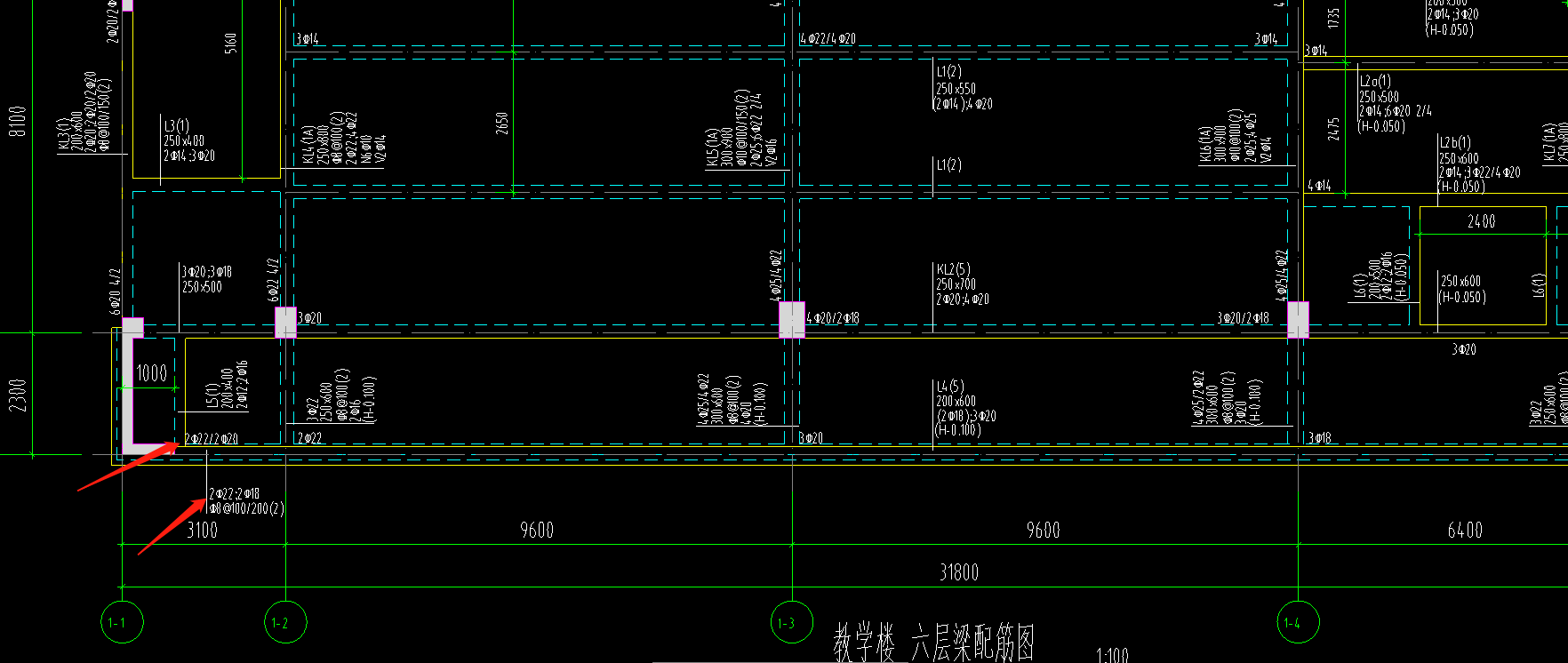This screenshot has height=663, width=1568.
Task: Click the vertical beam label KL6(1A)
Action: [x=1206, y=145]
